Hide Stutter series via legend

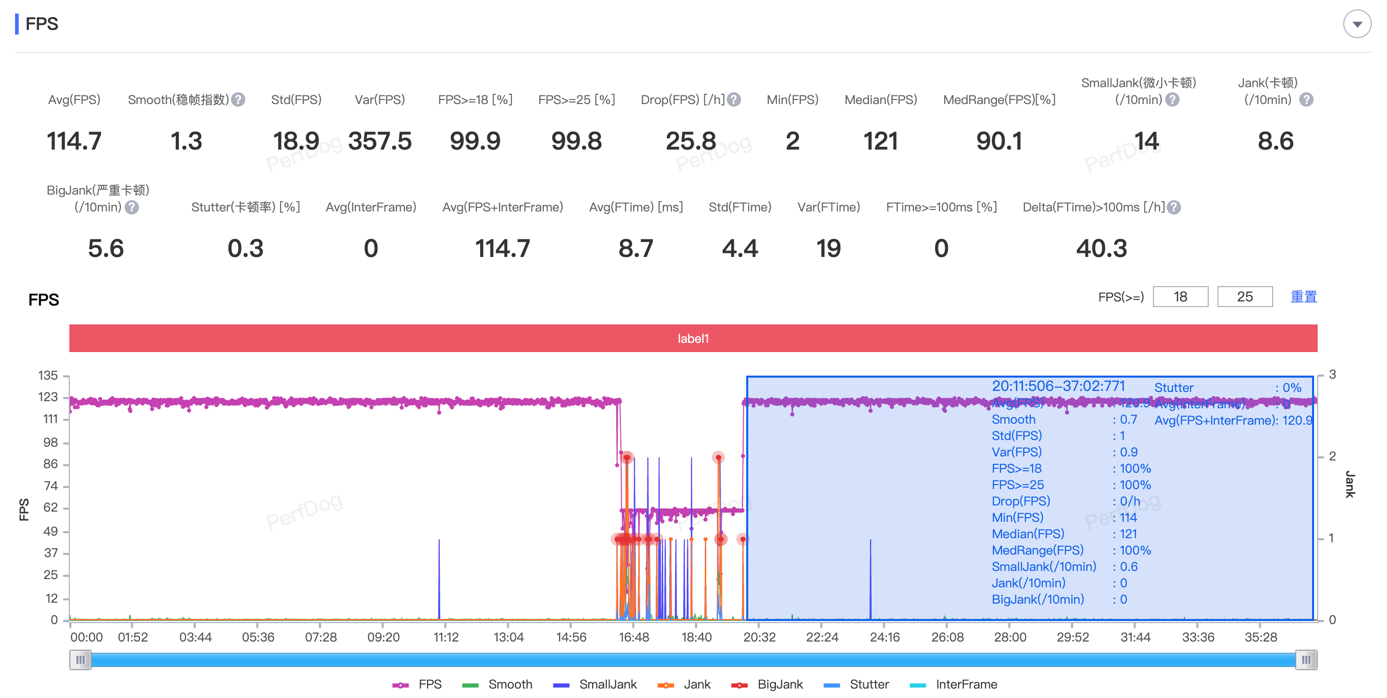coord(856,685)
